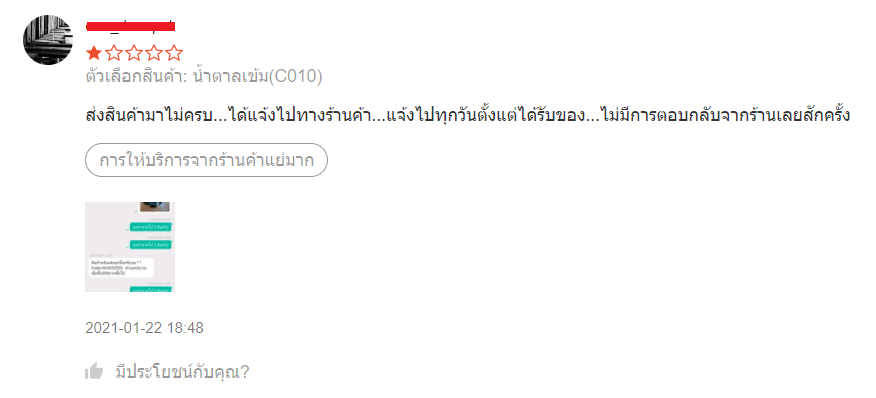This screenshot has height=398, width=876.
Task: Click the second empty star
Action: click(114, 54)
